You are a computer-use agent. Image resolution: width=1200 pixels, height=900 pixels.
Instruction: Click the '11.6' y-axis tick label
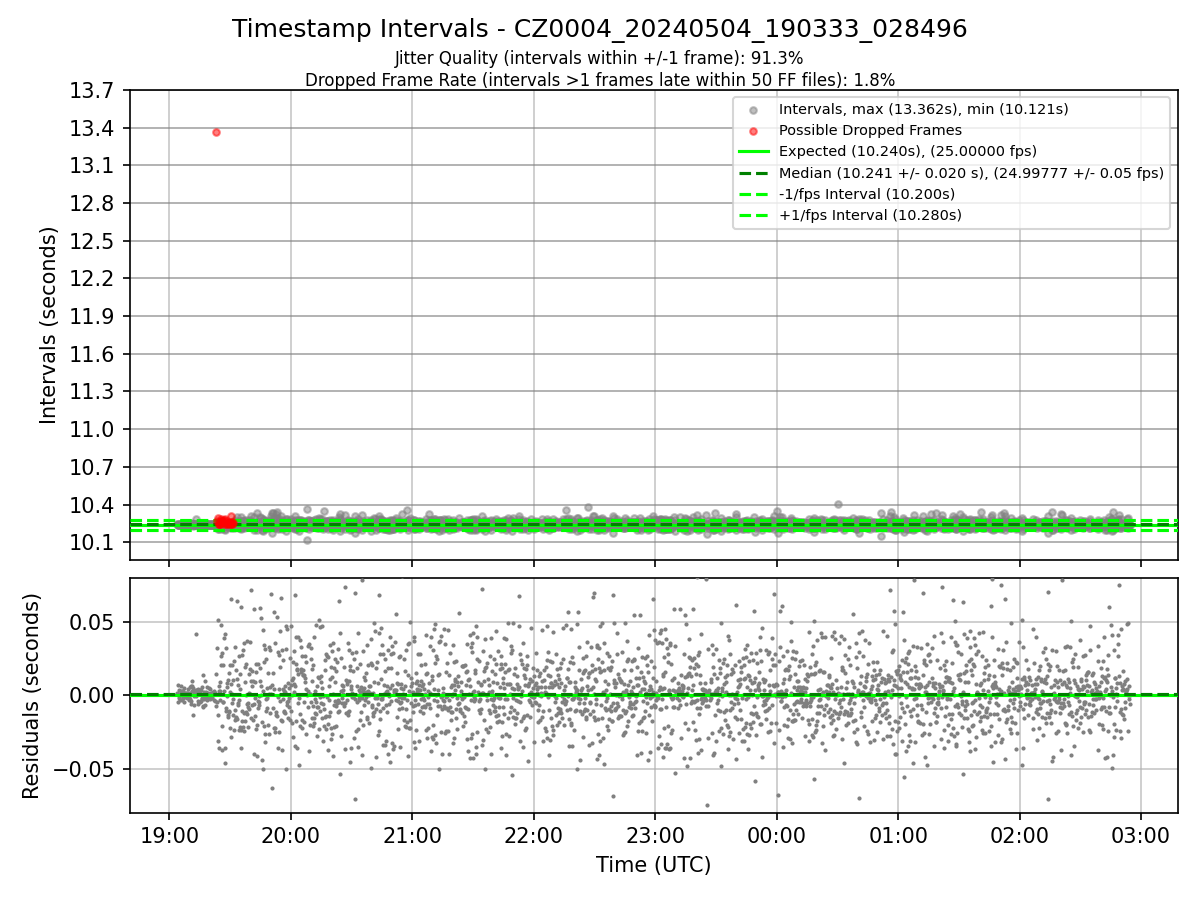[92, 355]
